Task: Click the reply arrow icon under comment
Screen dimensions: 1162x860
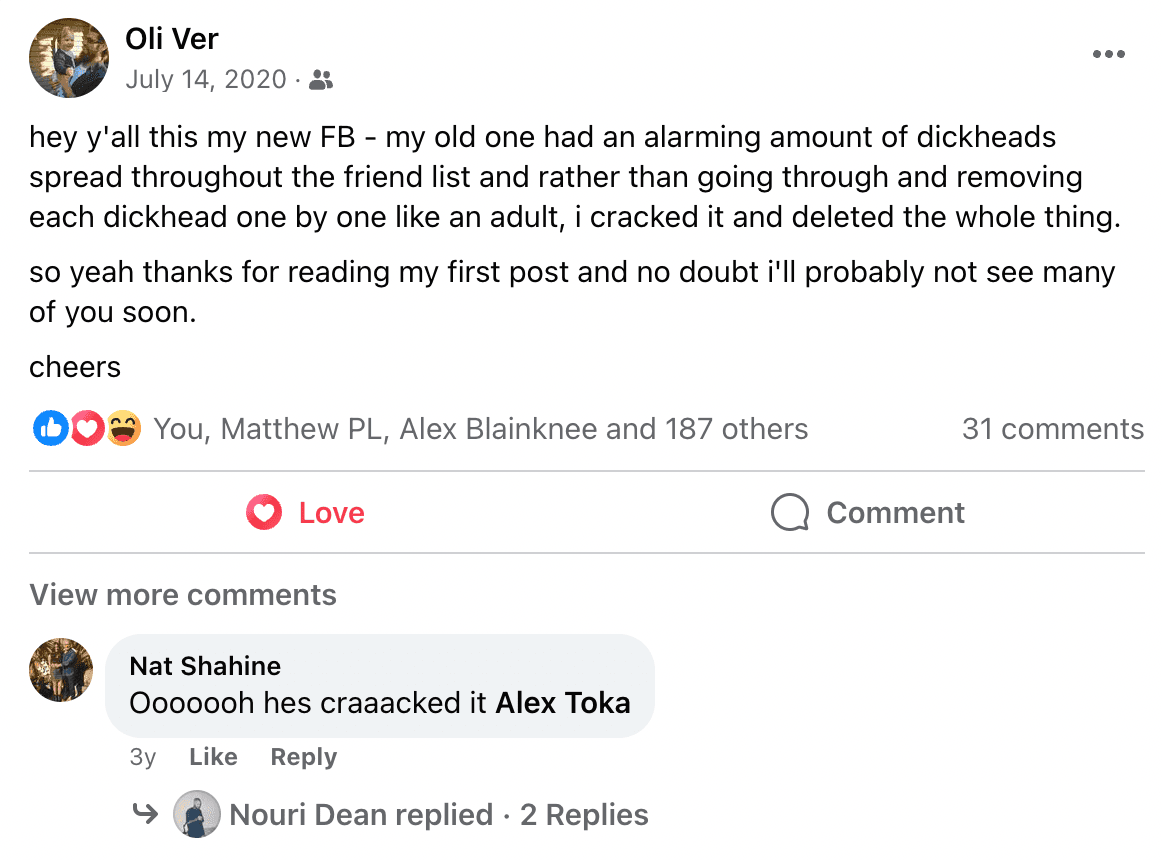Action: (x=146, y=815)
